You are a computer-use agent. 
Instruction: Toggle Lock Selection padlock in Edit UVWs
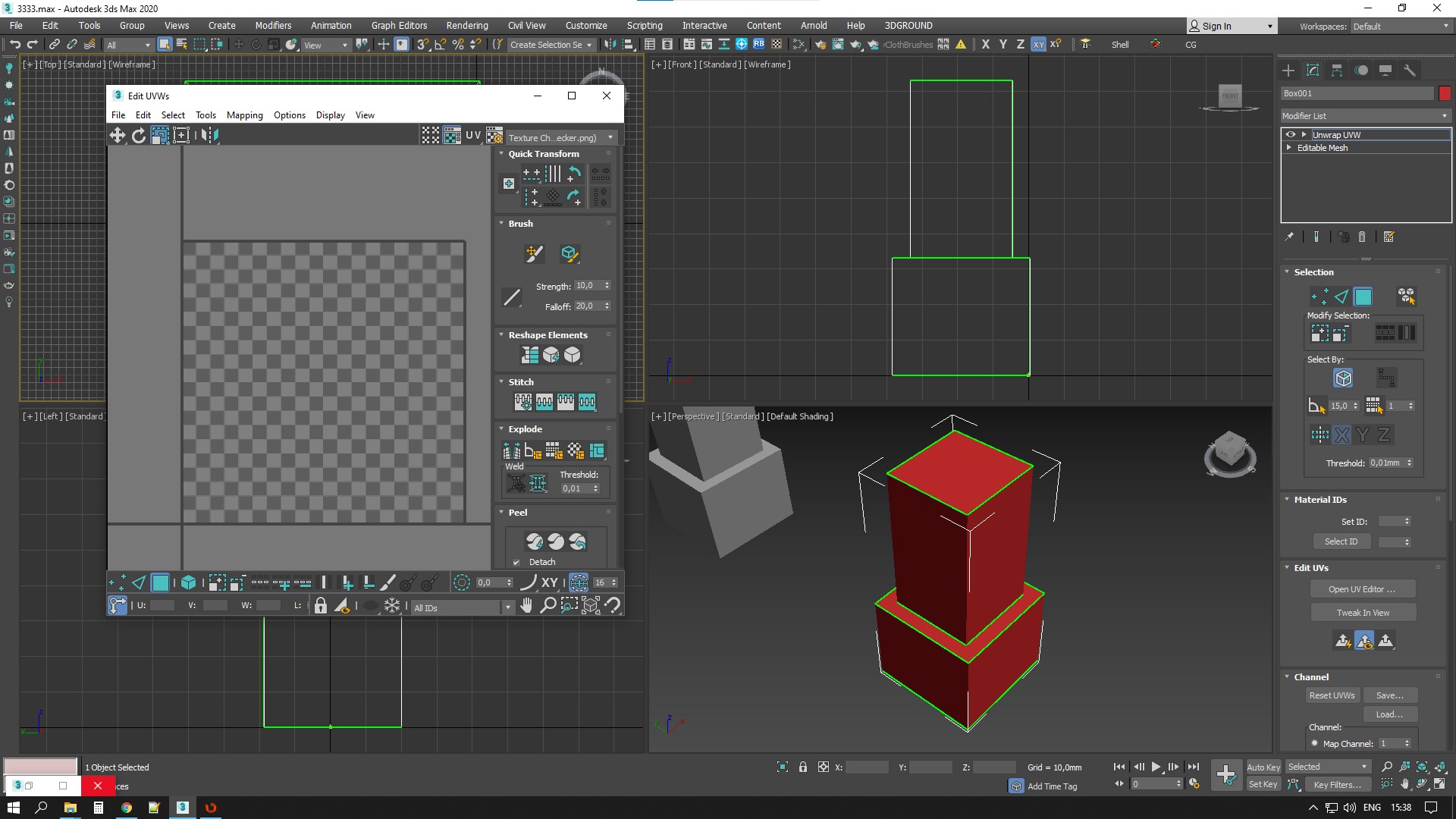pos(321,605)
